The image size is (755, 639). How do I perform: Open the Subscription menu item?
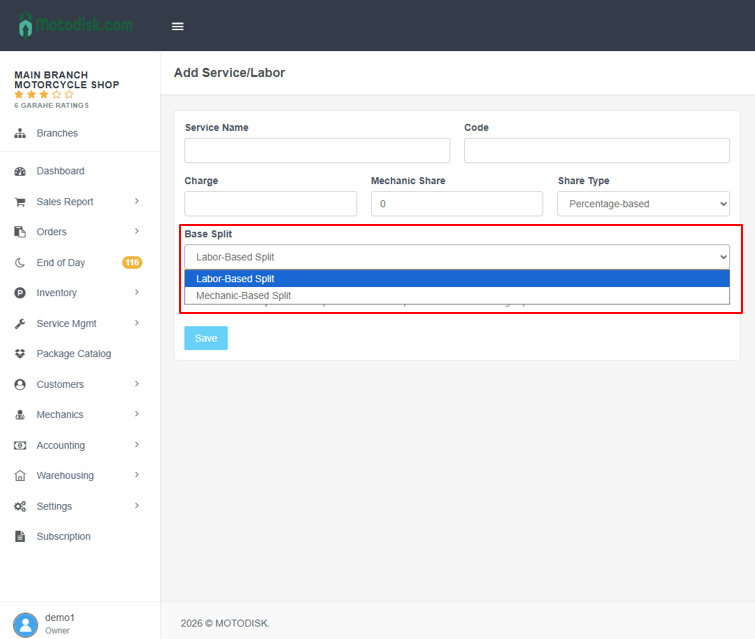coord(63,536)
